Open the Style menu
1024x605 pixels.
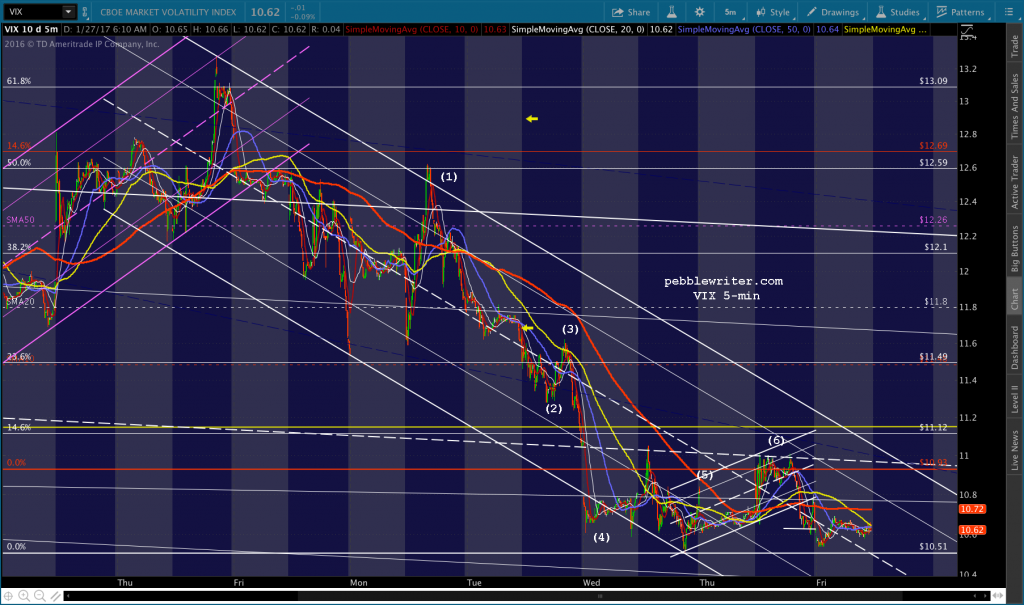pos(773,12)
